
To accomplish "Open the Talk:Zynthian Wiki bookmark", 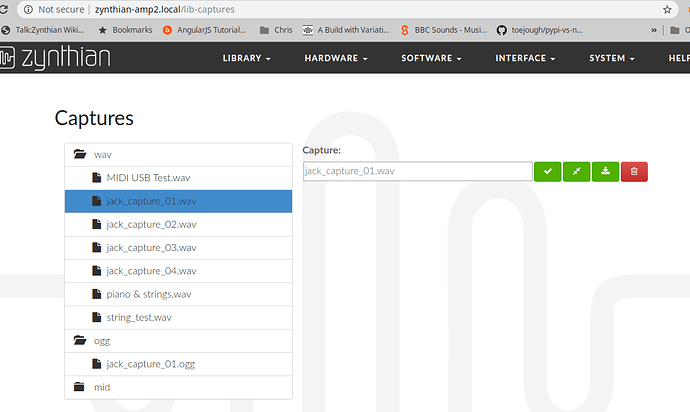I will 43,30.
